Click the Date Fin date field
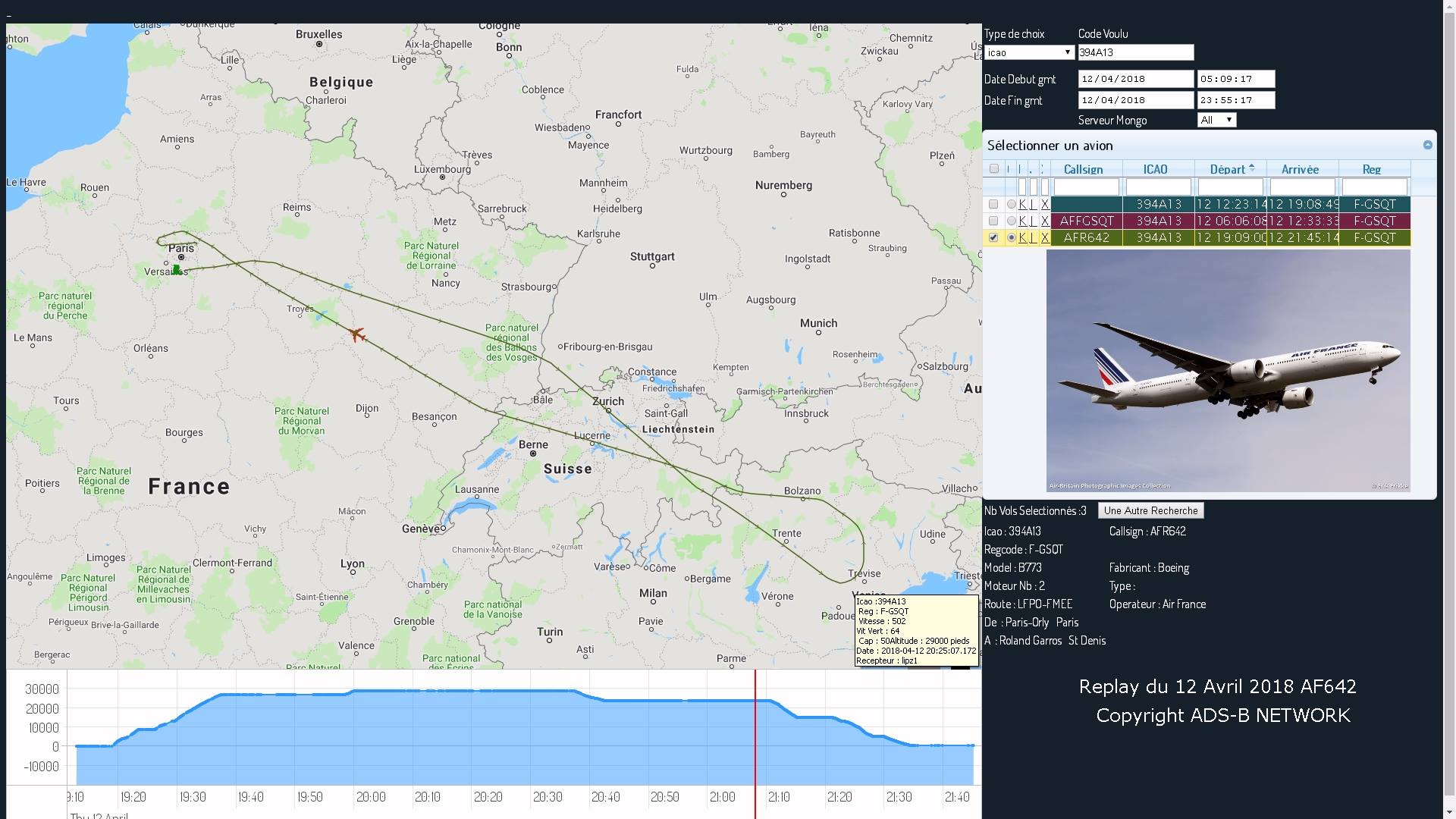The height and width of the screenshot is (819, 1456). 1135,100
